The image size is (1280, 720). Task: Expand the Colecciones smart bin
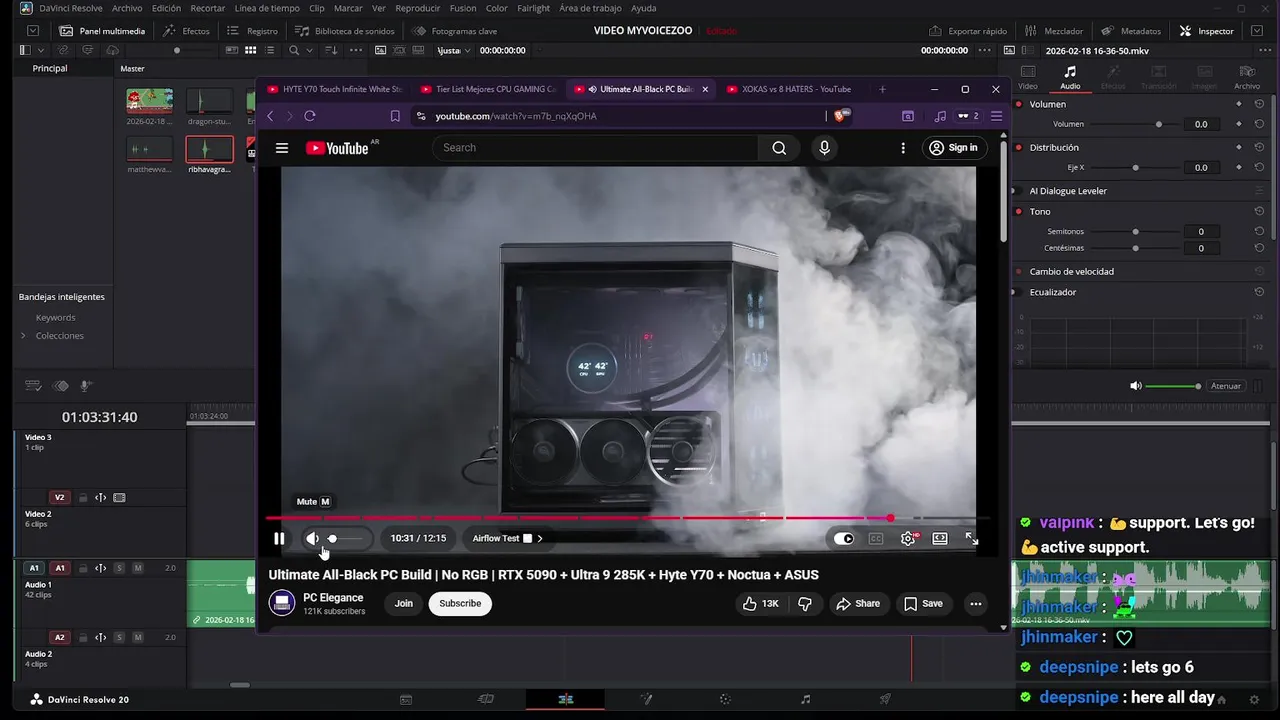pyautogui.click(x=23, y=335)
